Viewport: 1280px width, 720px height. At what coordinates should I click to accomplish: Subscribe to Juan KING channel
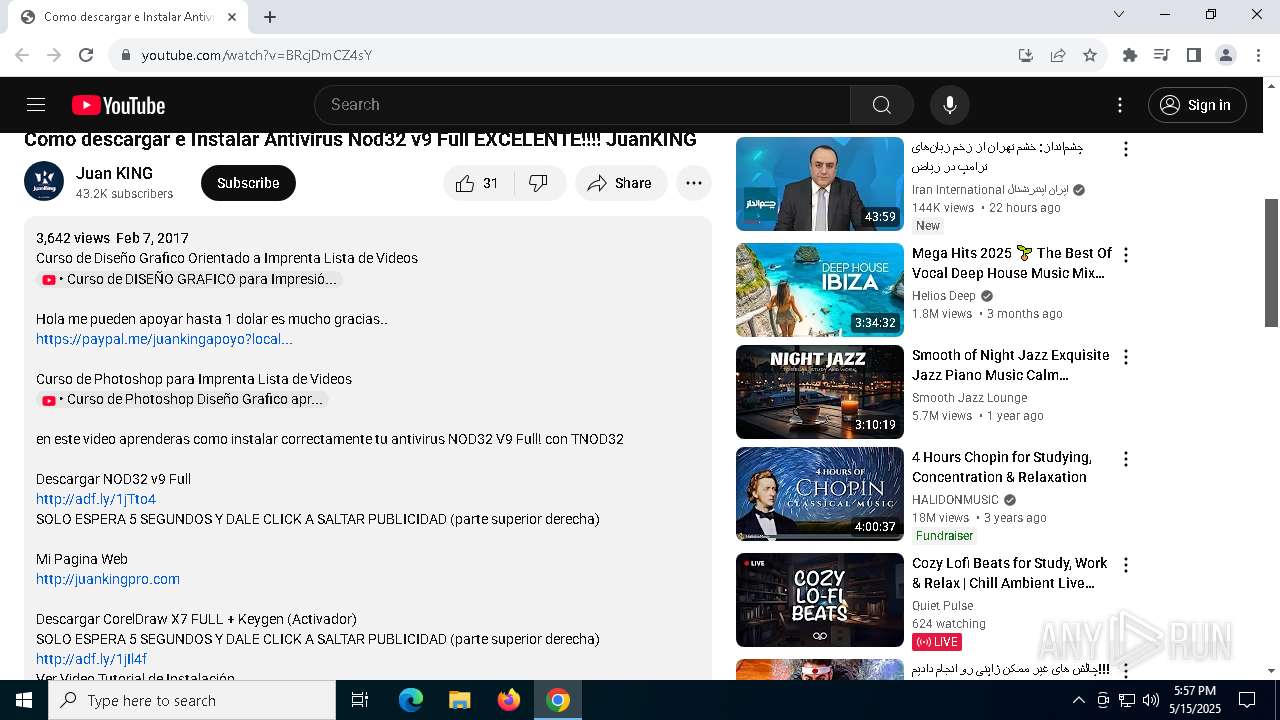coord(248,183)
